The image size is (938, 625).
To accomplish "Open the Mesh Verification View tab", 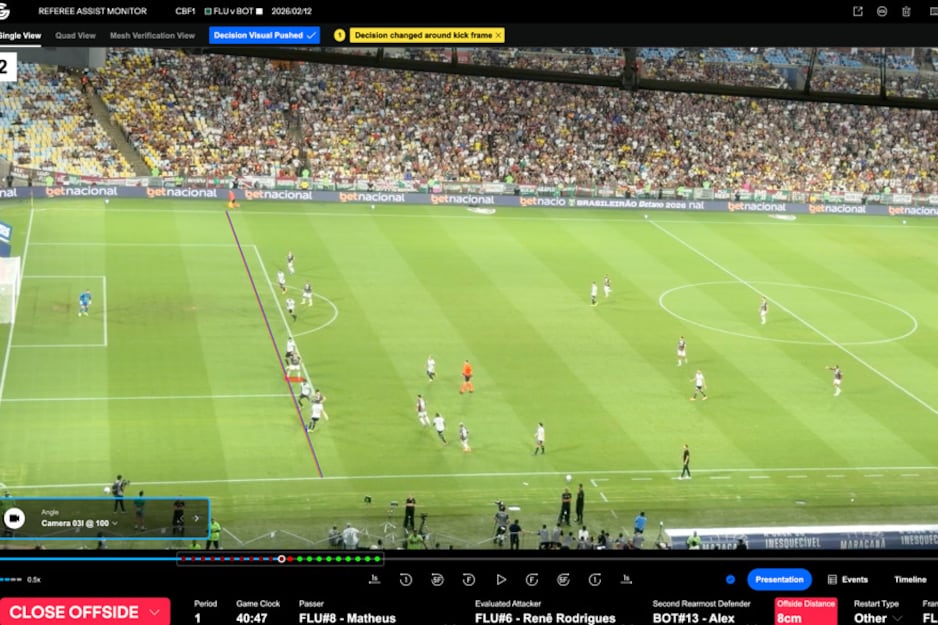I will pos(152,35).
